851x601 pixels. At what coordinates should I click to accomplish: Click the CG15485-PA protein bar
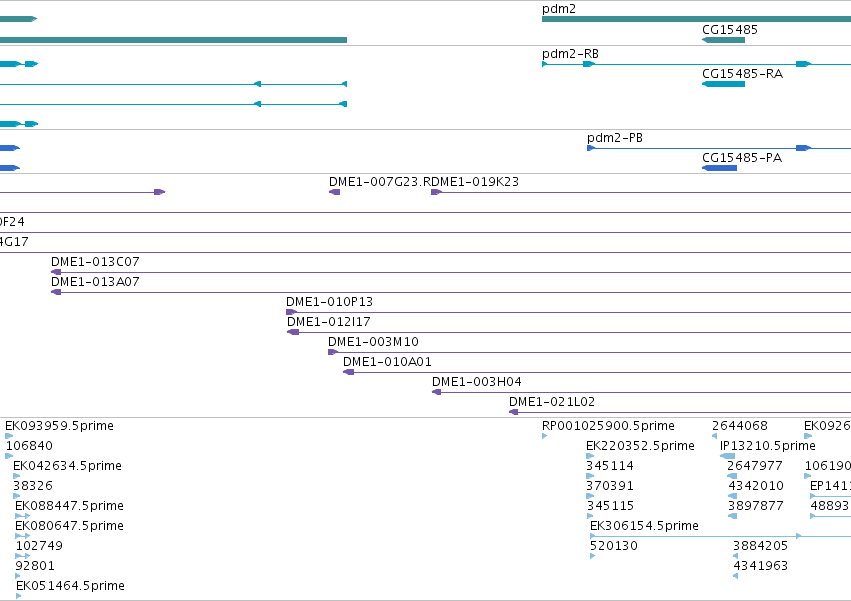[x=720, y=168]
